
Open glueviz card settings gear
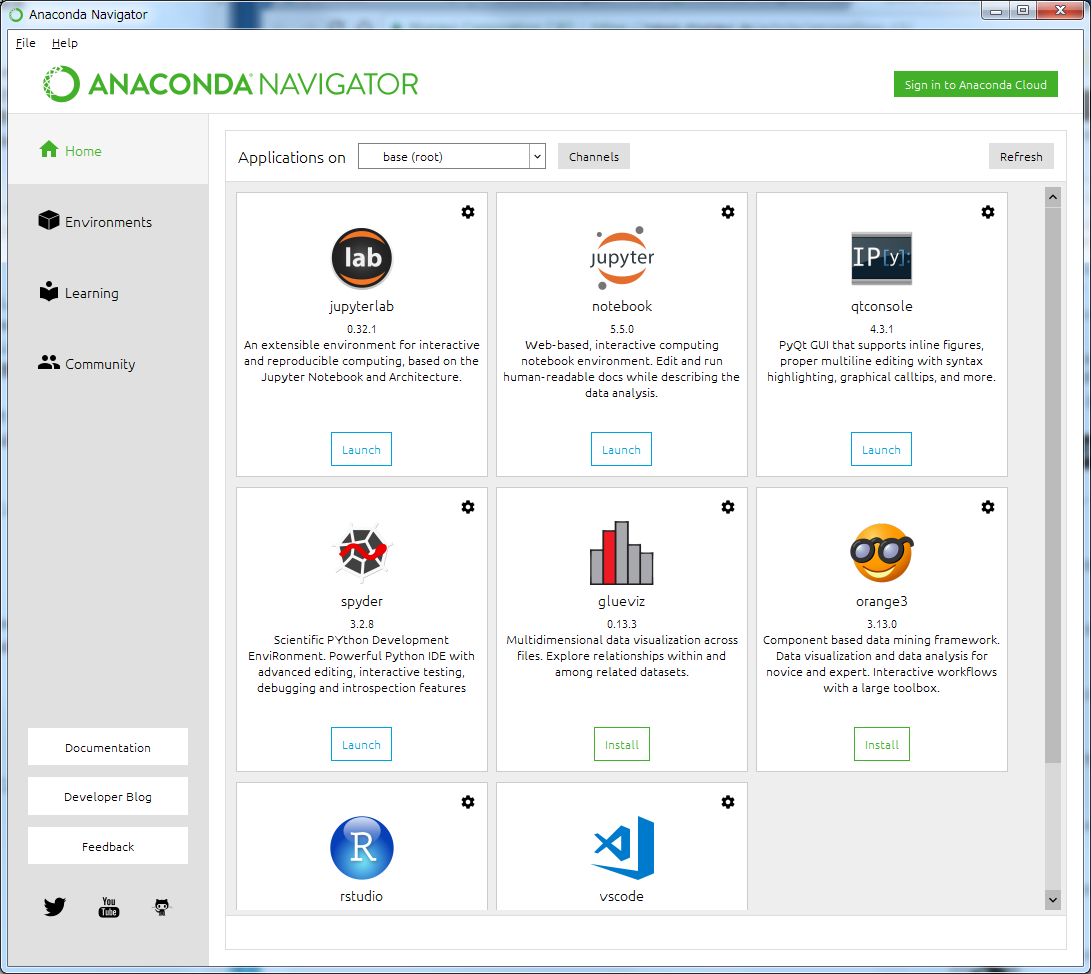728,507
